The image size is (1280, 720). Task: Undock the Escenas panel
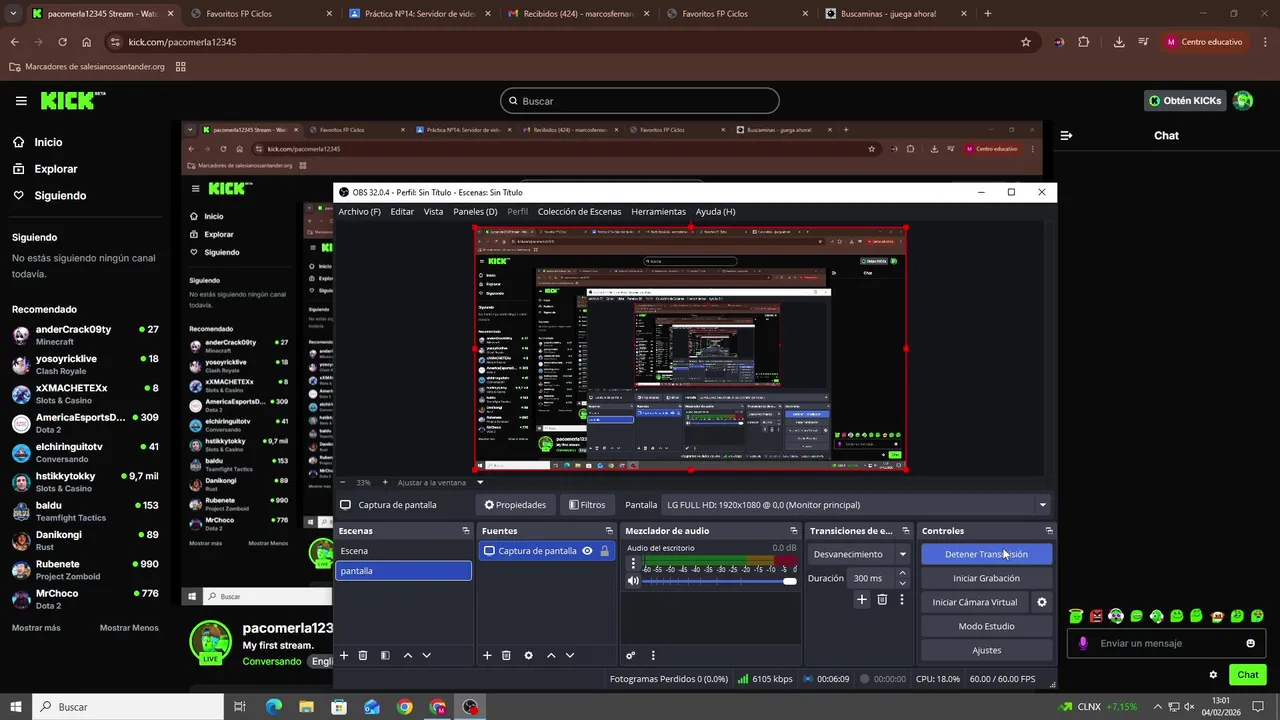point(466,531)
